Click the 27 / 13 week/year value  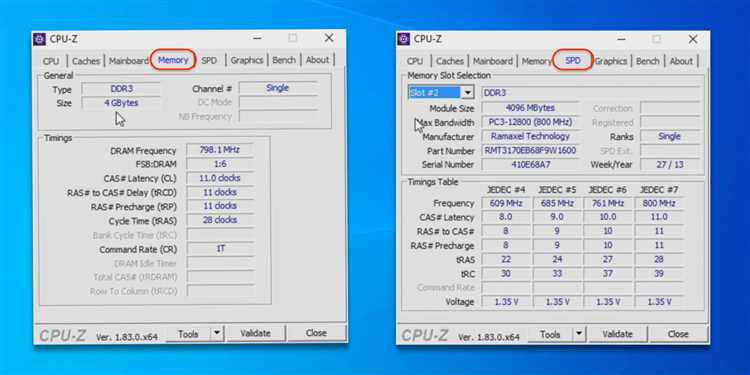pos(669,165)
